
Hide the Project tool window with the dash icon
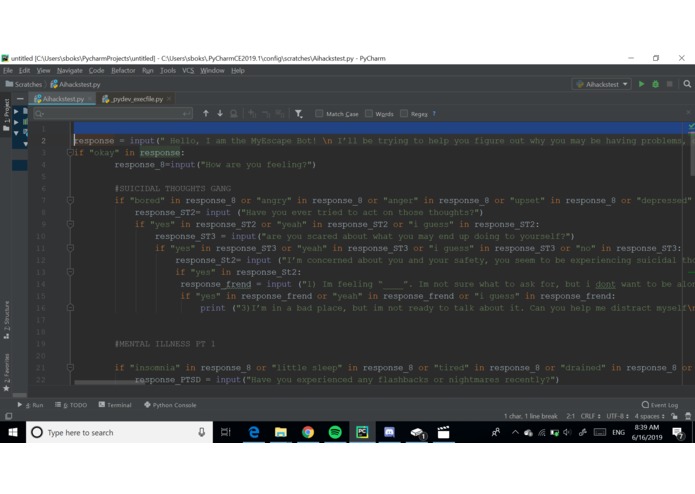[20, 99]
